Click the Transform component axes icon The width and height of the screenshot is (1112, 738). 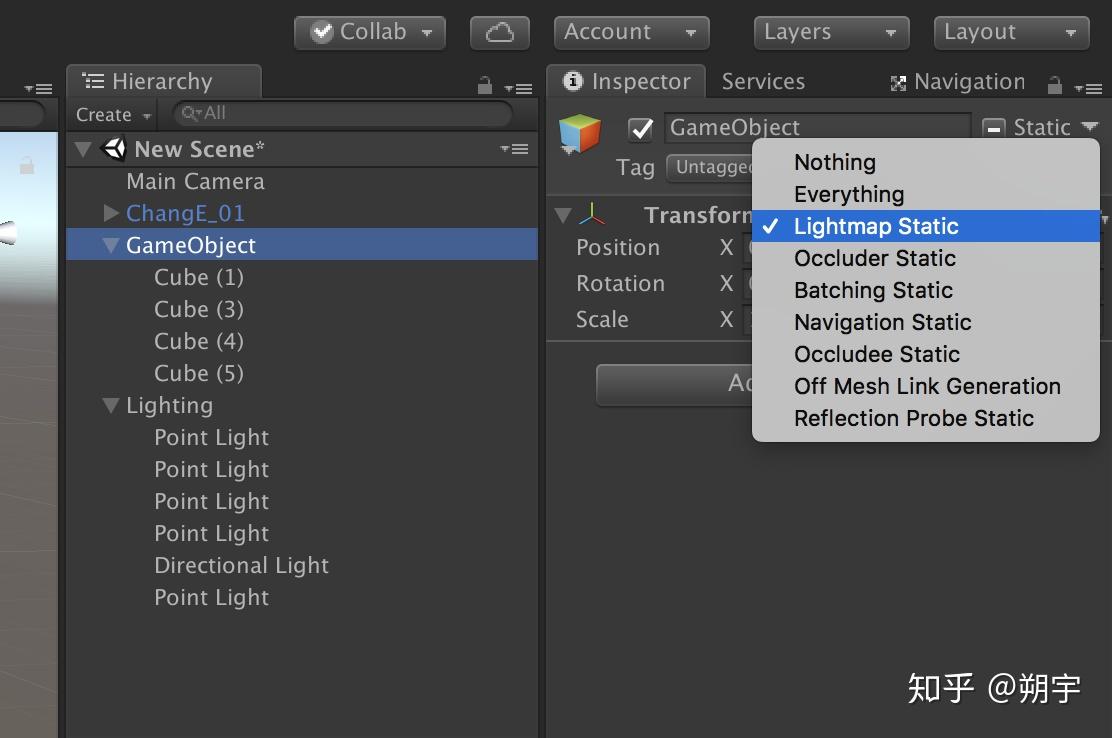(x=591, y=214)
